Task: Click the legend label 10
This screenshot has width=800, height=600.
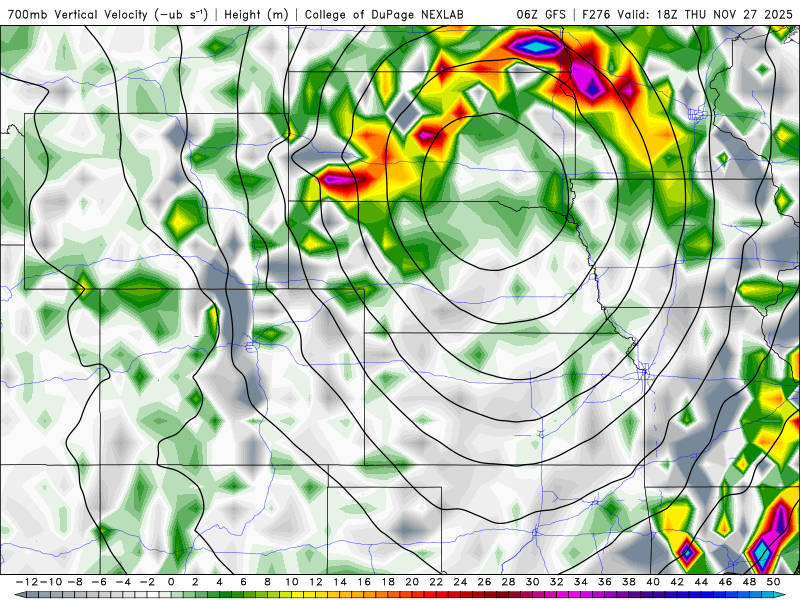Action: (x=292, y=582)
